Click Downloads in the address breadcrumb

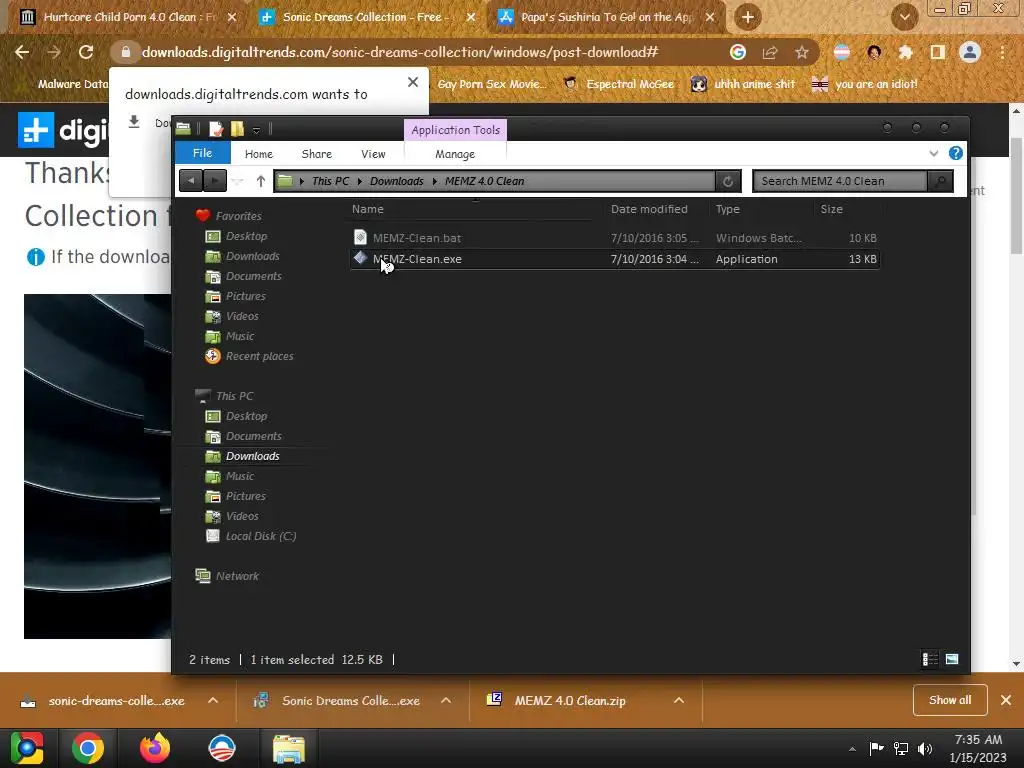pyautogui.click(x=396, y=181)
